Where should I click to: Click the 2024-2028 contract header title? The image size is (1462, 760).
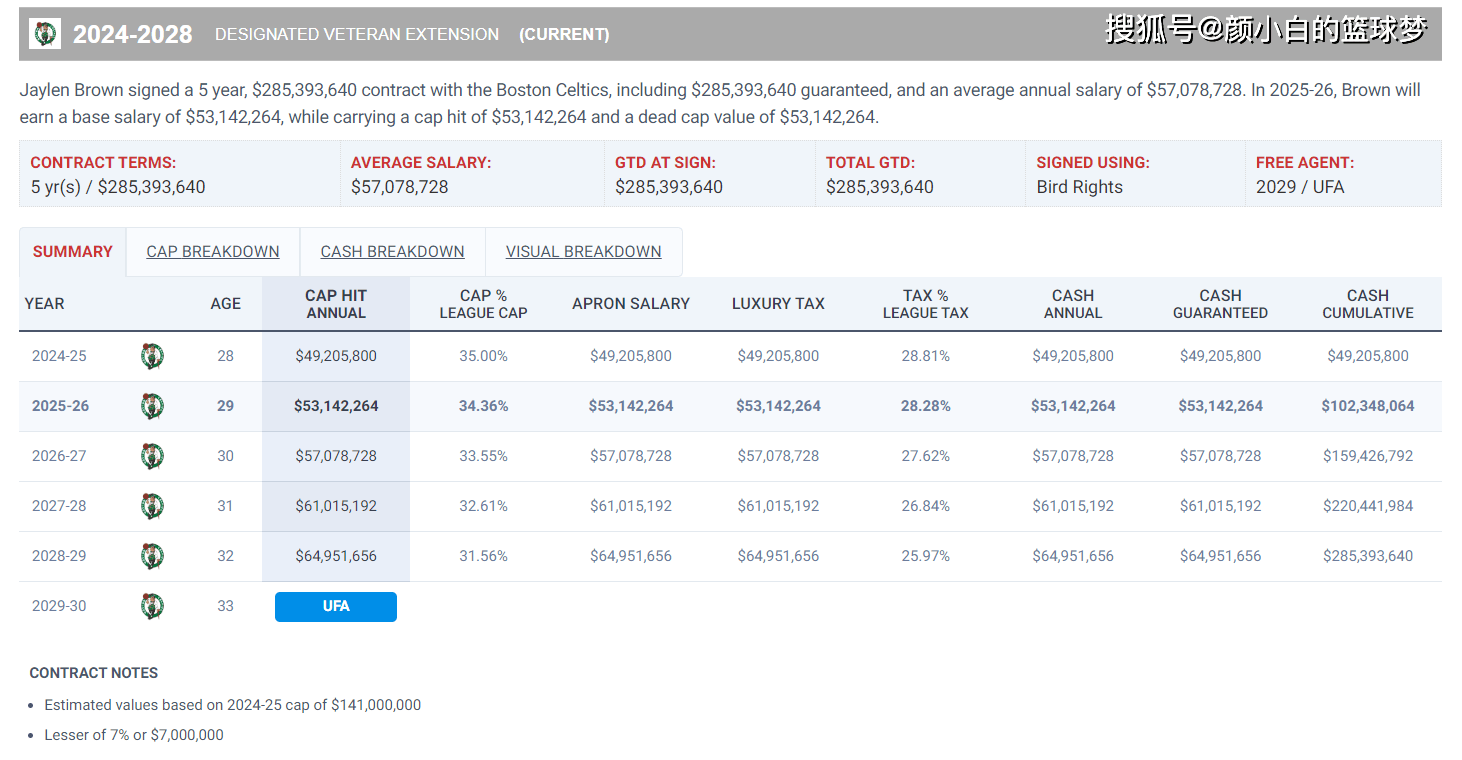[x=132, y=35]
